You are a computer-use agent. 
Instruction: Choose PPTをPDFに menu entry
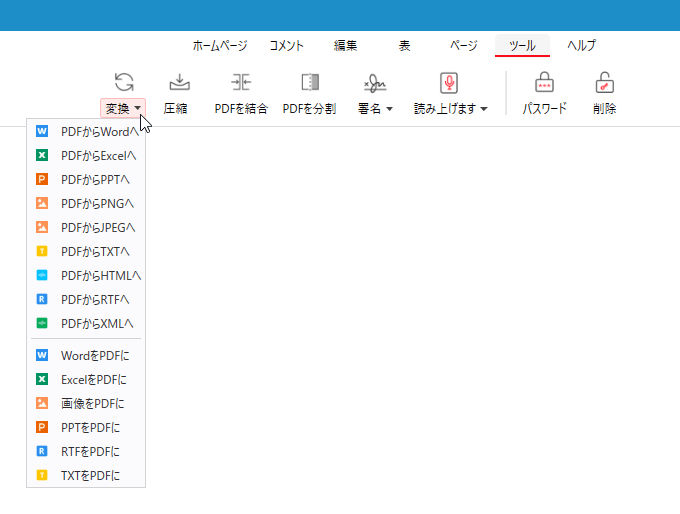coord(86,427)
